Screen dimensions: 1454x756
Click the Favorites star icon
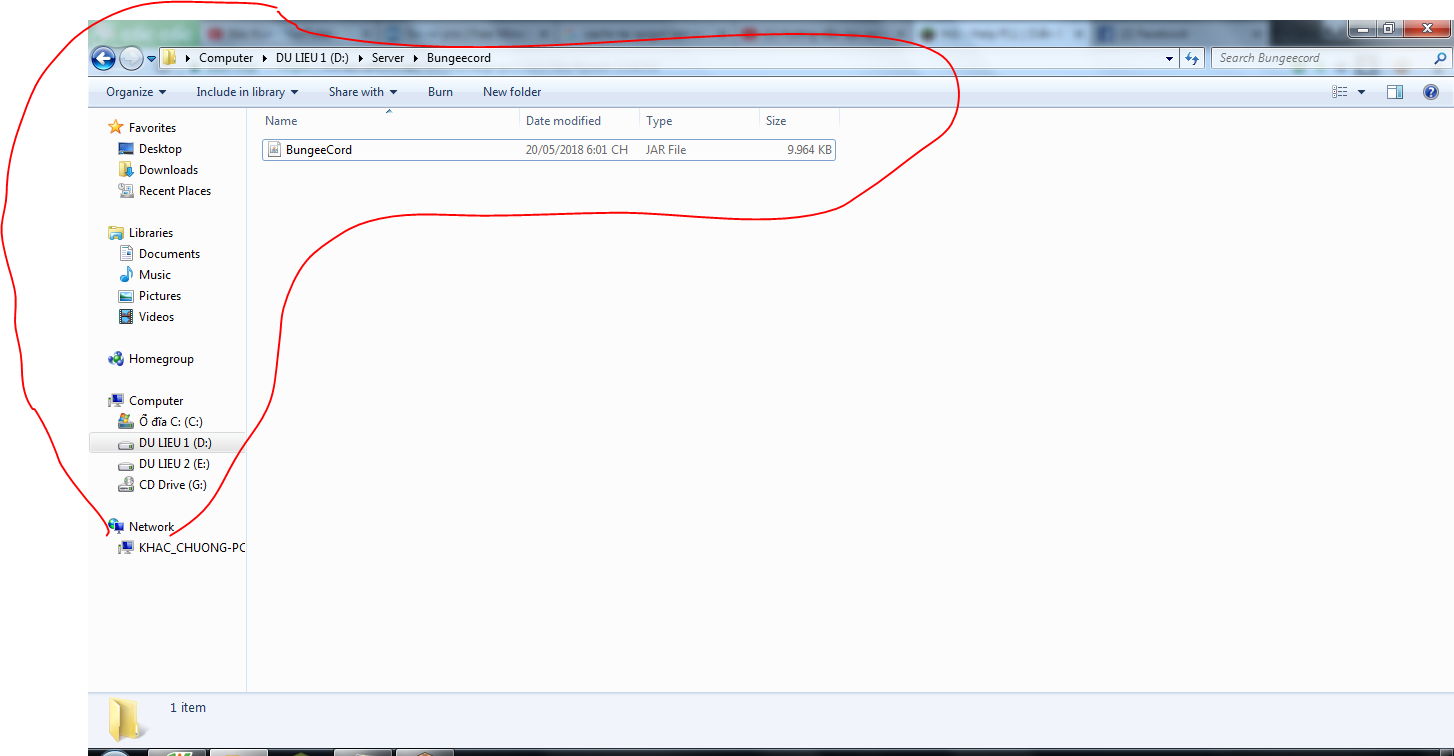tap(116, 128)
